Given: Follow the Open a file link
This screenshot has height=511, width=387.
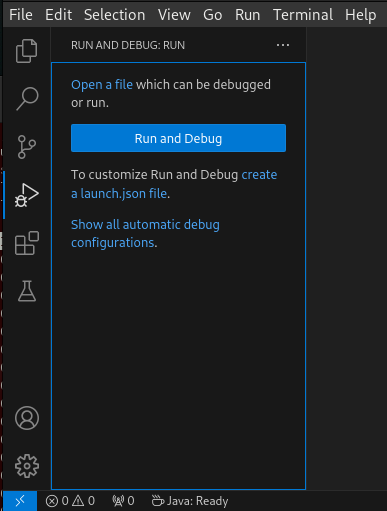Looking at the screenshot, I should (x=102, y=85).
